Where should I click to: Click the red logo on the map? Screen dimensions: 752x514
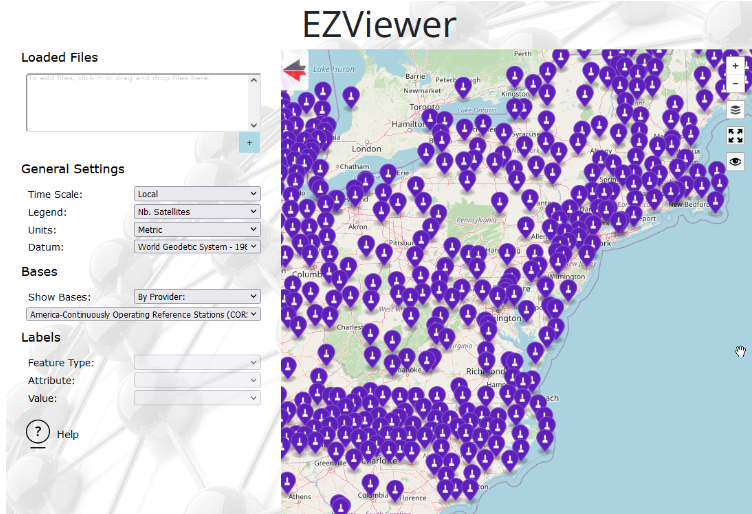(x=296, y=70)
